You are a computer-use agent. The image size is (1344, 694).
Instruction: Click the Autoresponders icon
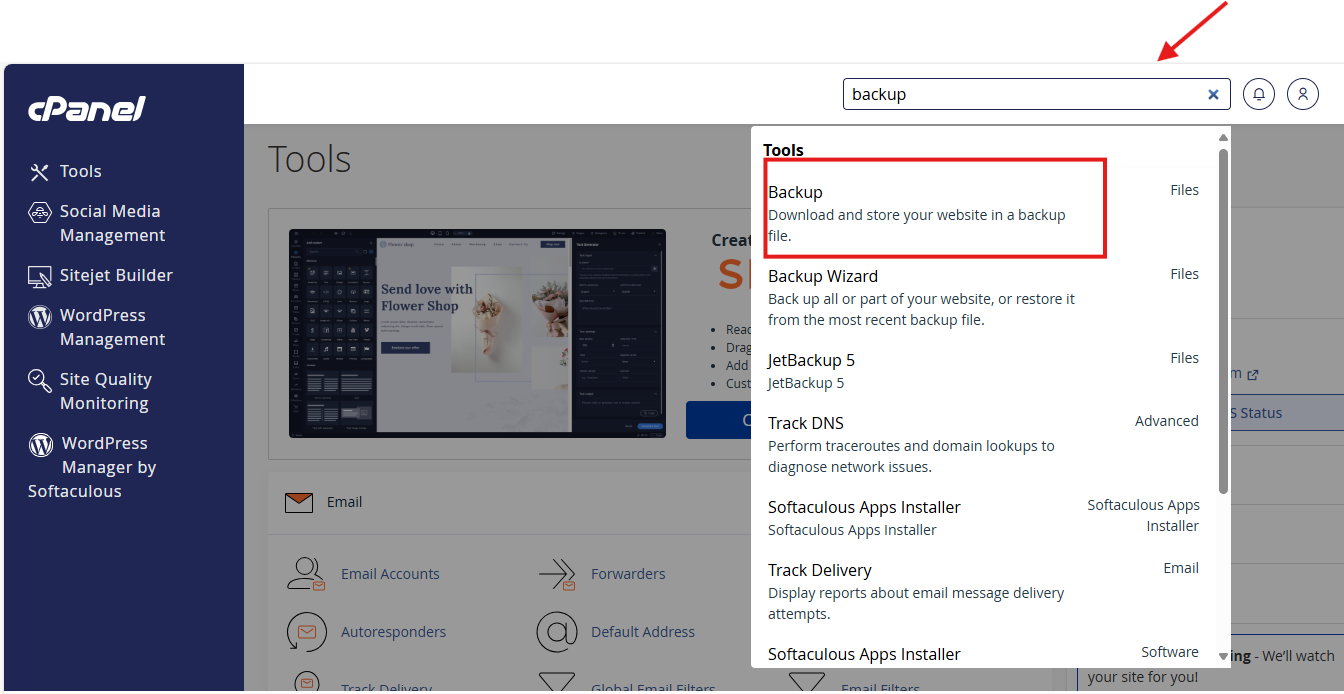(x=306, y=632)
